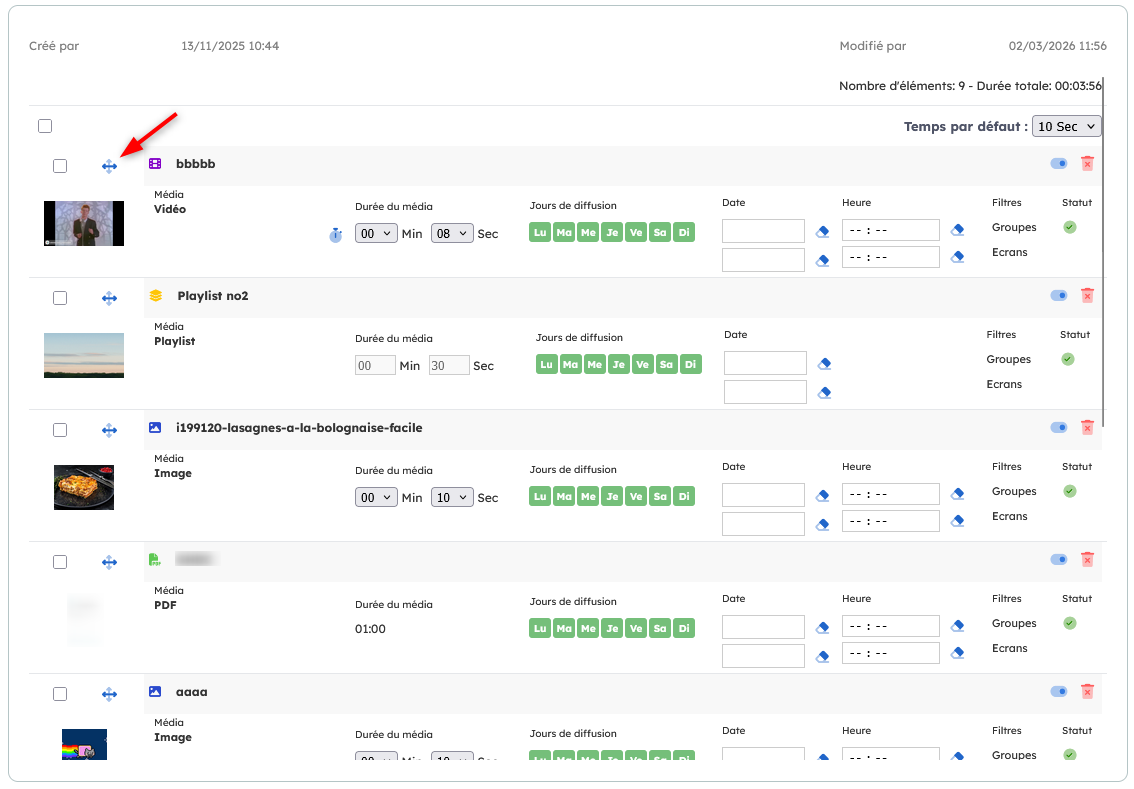Viewport: 1134px width, 789px height.
Task: Click the move handle for bbbbb item
Action: pyautogui.click(x=109, y=166)
